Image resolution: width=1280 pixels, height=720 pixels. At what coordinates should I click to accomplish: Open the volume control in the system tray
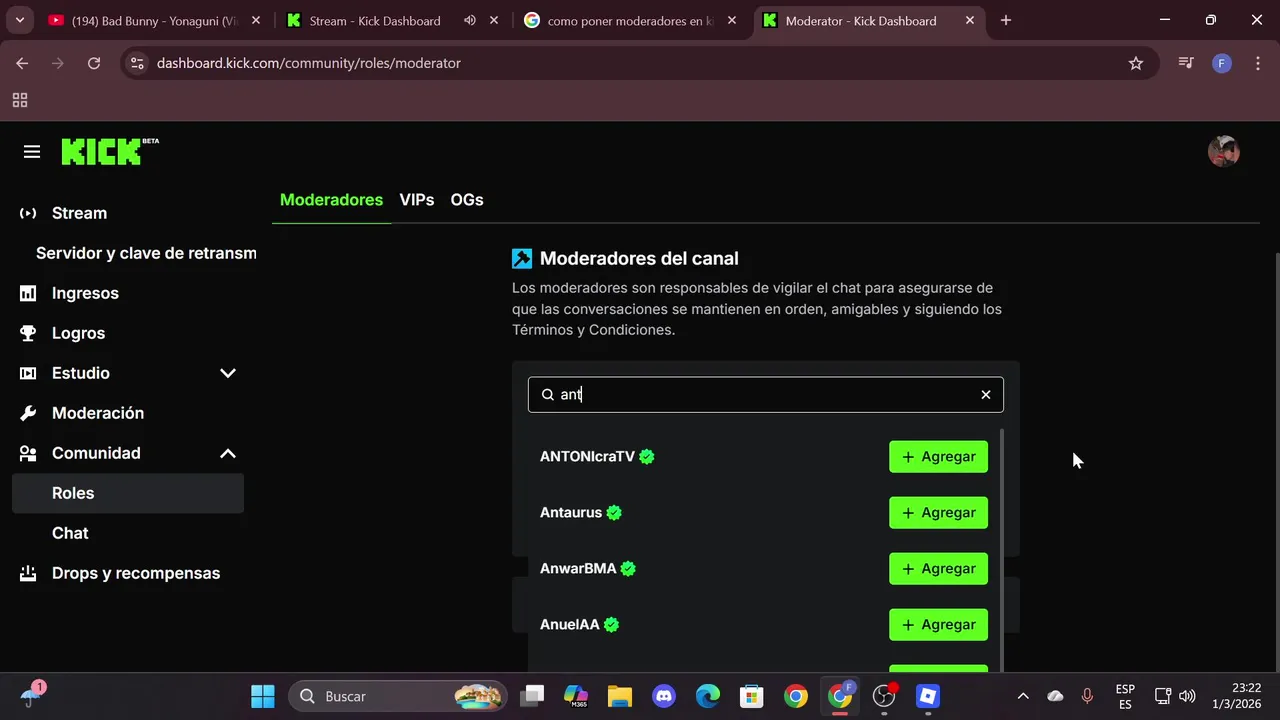[1187, 696]
